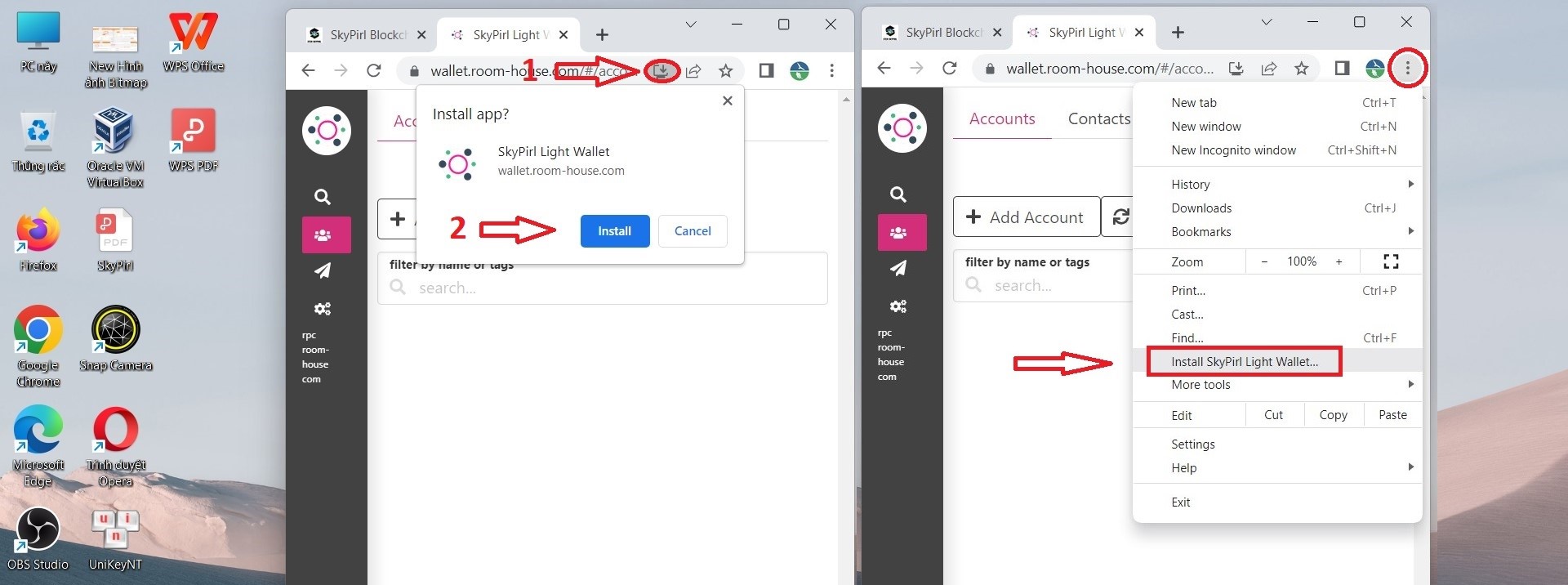This screenshot has width=1568, height=585.
Task: Open settings gears in left wallet sidebar
Action: tap(323, 309)
